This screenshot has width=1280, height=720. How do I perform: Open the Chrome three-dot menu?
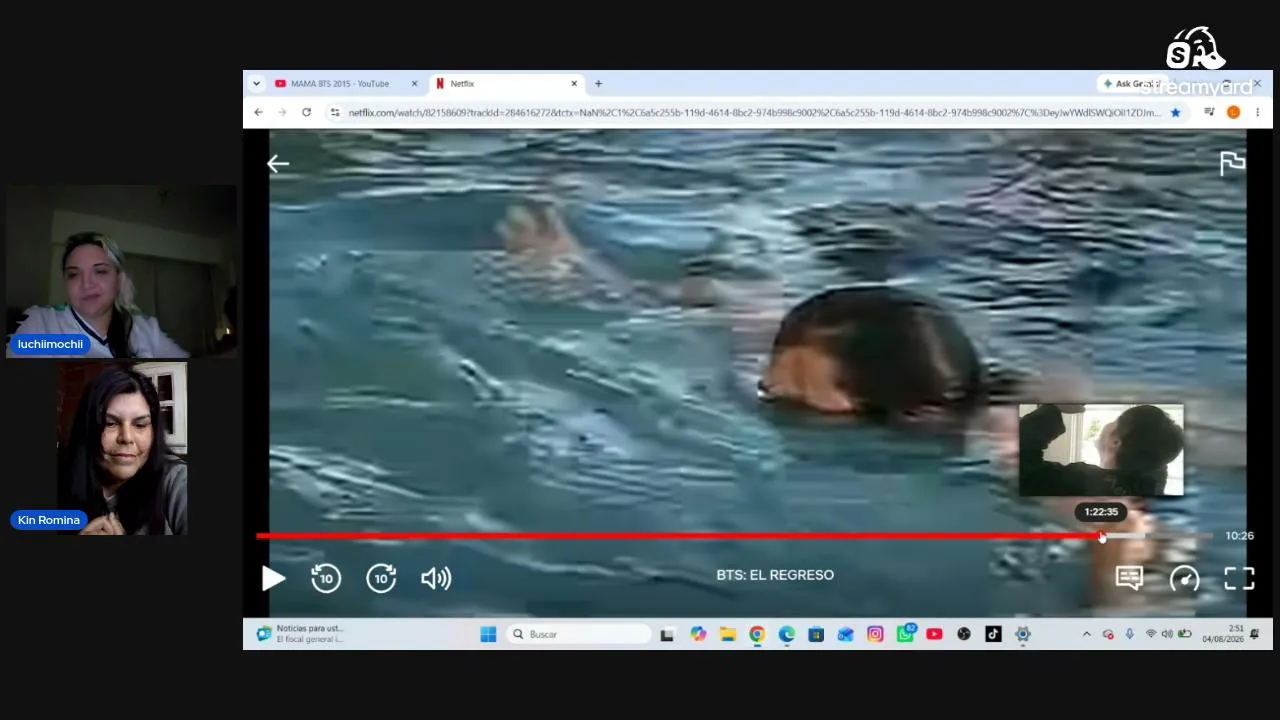1257,112
